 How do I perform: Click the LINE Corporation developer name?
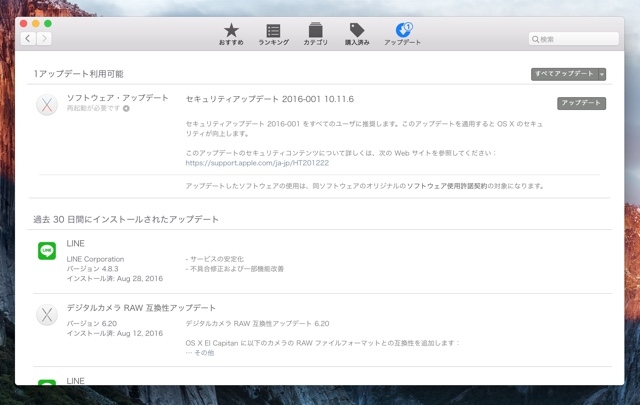click(x=96, y=259)
